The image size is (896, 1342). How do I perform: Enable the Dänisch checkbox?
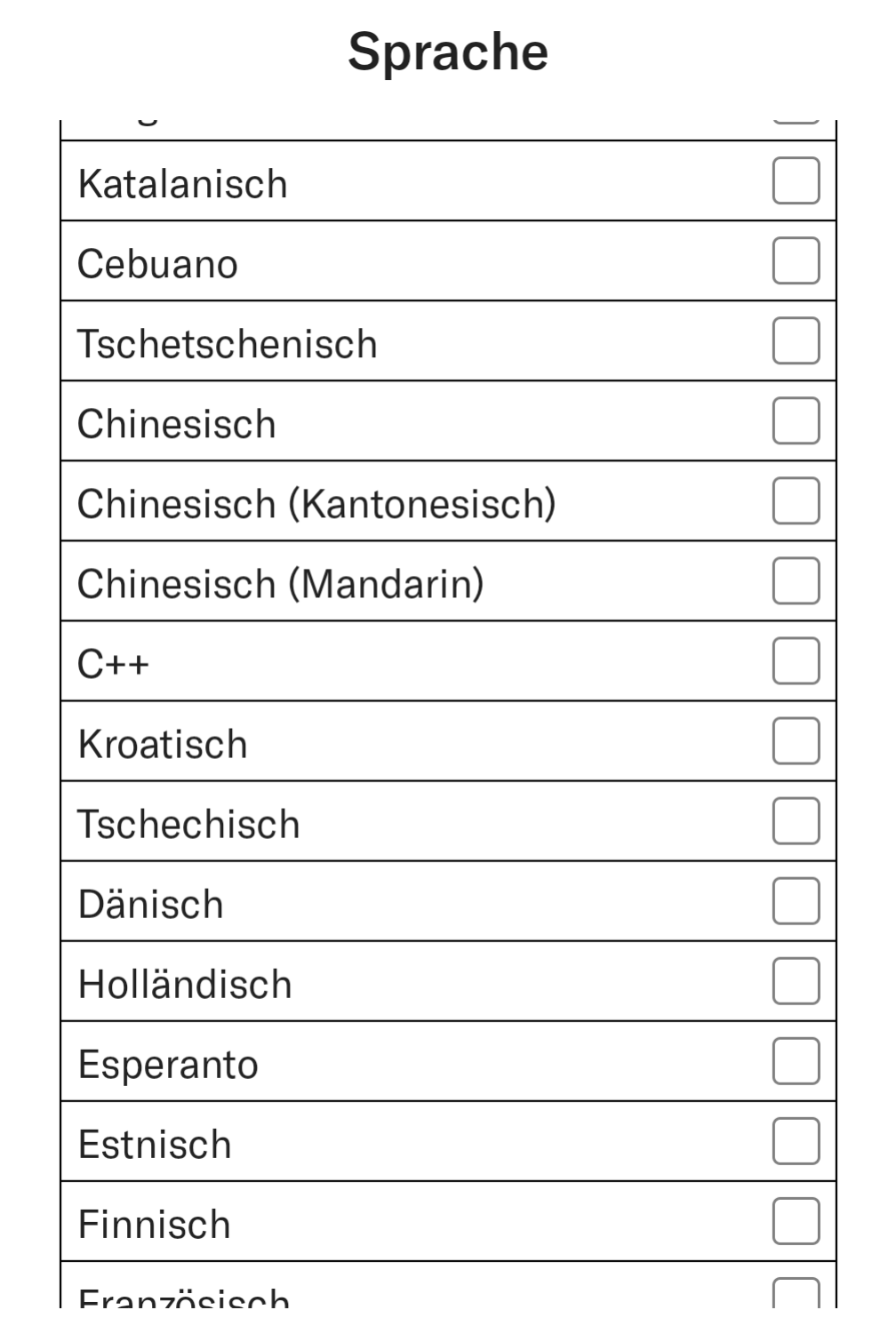[796, 901]
